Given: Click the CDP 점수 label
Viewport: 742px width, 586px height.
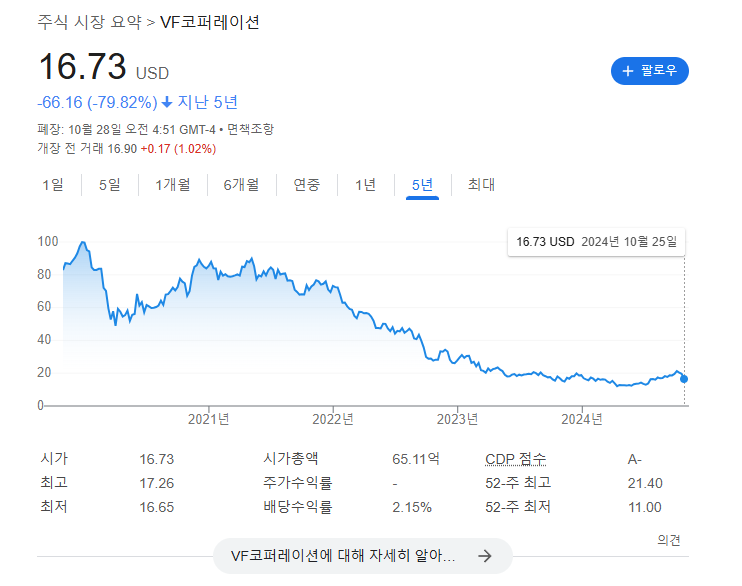Looking at the screenshot, I should pos(516,459).
